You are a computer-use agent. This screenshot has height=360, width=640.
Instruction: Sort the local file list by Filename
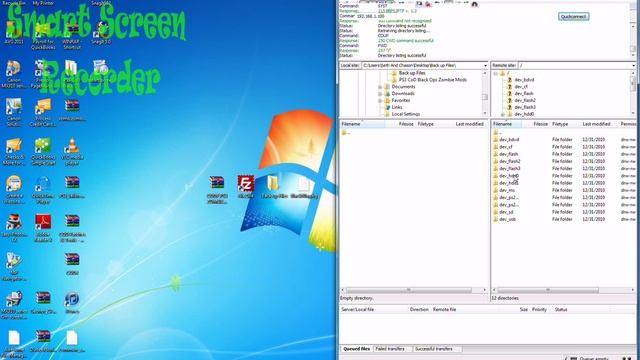click(x=362, y=124)
